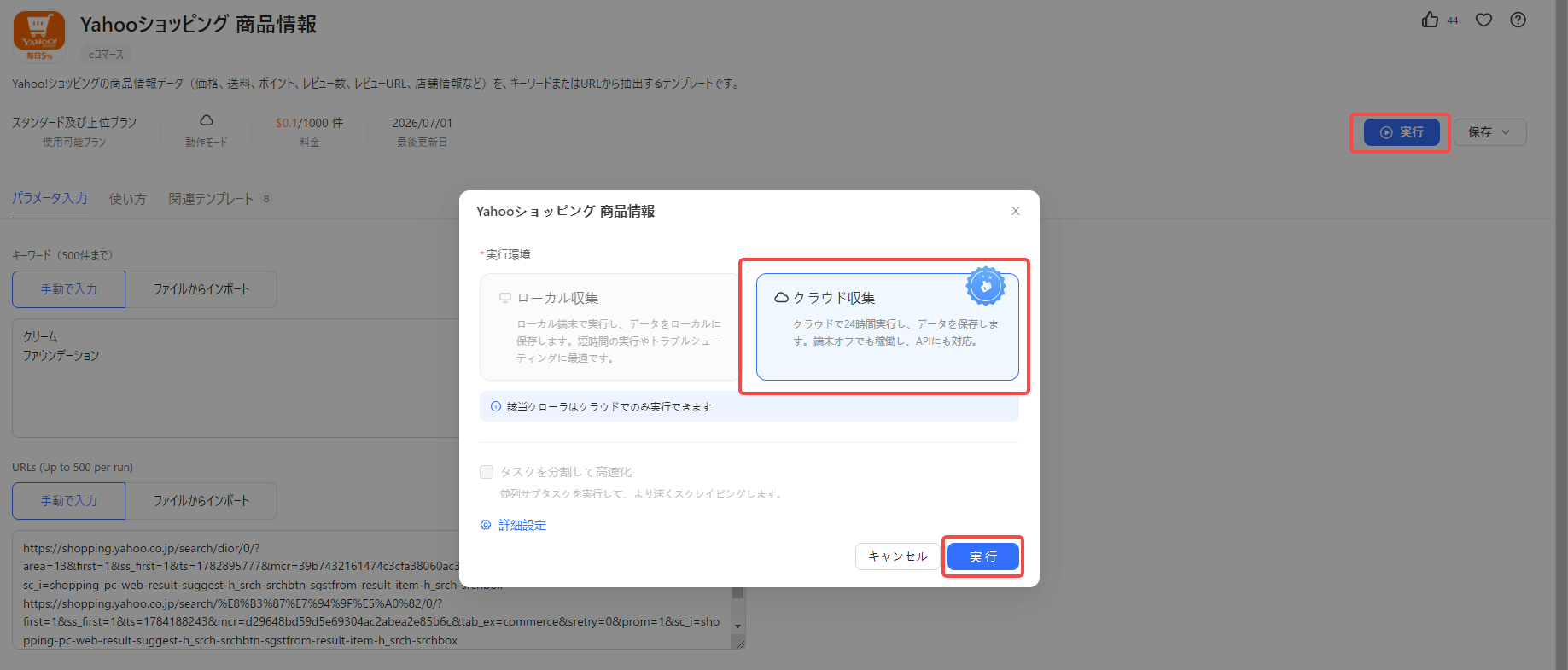This screenshot has height=670, width=1568.
Task: Click the heart favorite icon
Action: [x=1484, y=20]
